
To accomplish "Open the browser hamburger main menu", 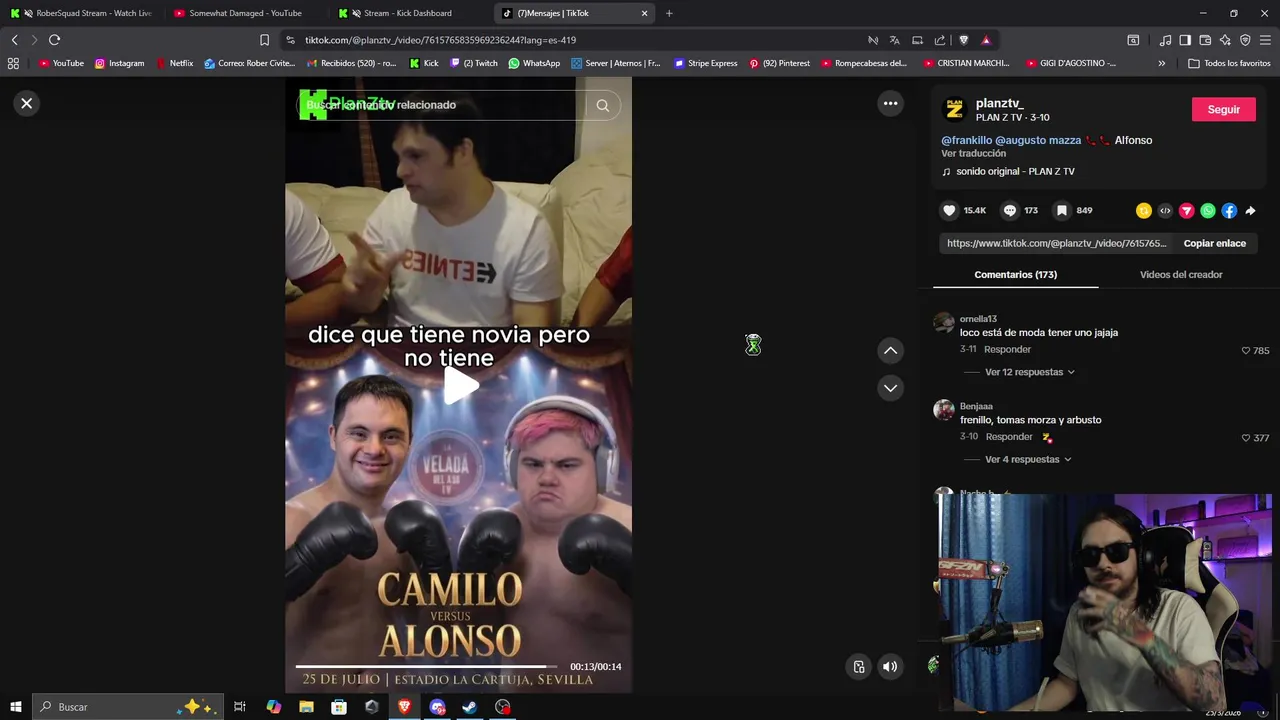I will [1265, 40].
